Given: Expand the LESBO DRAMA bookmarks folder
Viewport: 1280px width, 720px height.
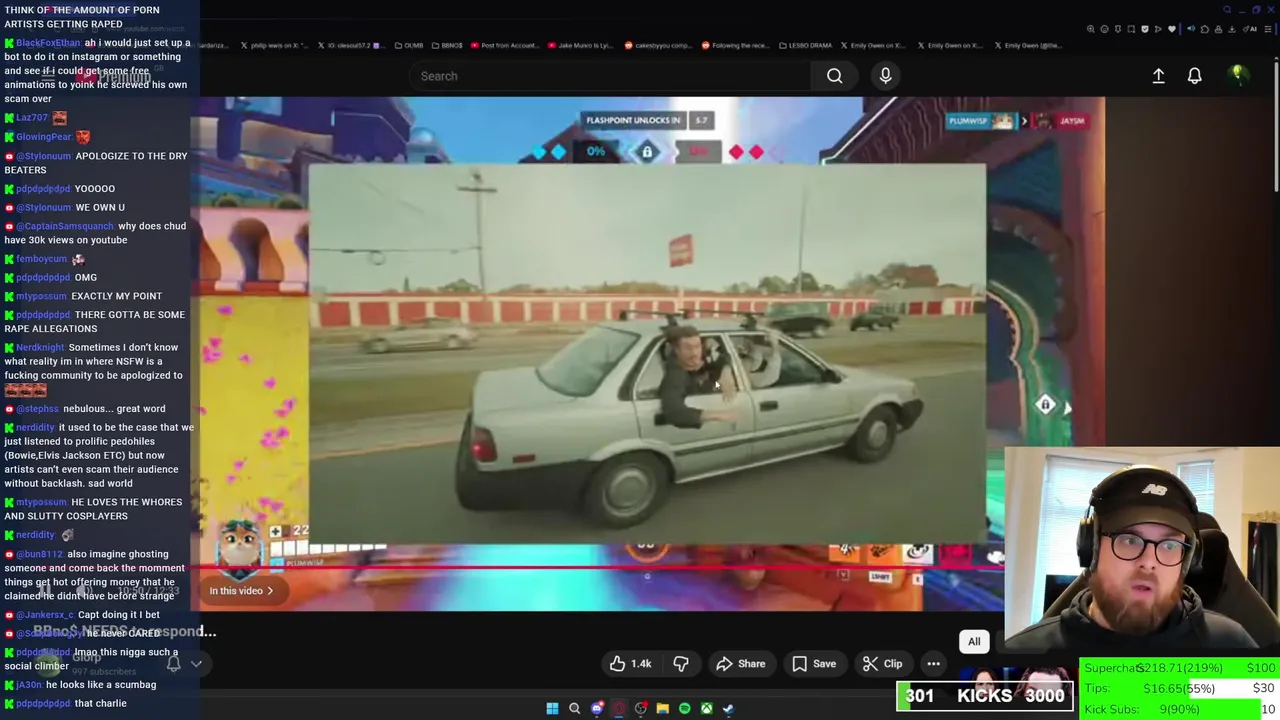Looking at the screenshot, I should click(804, 45).
